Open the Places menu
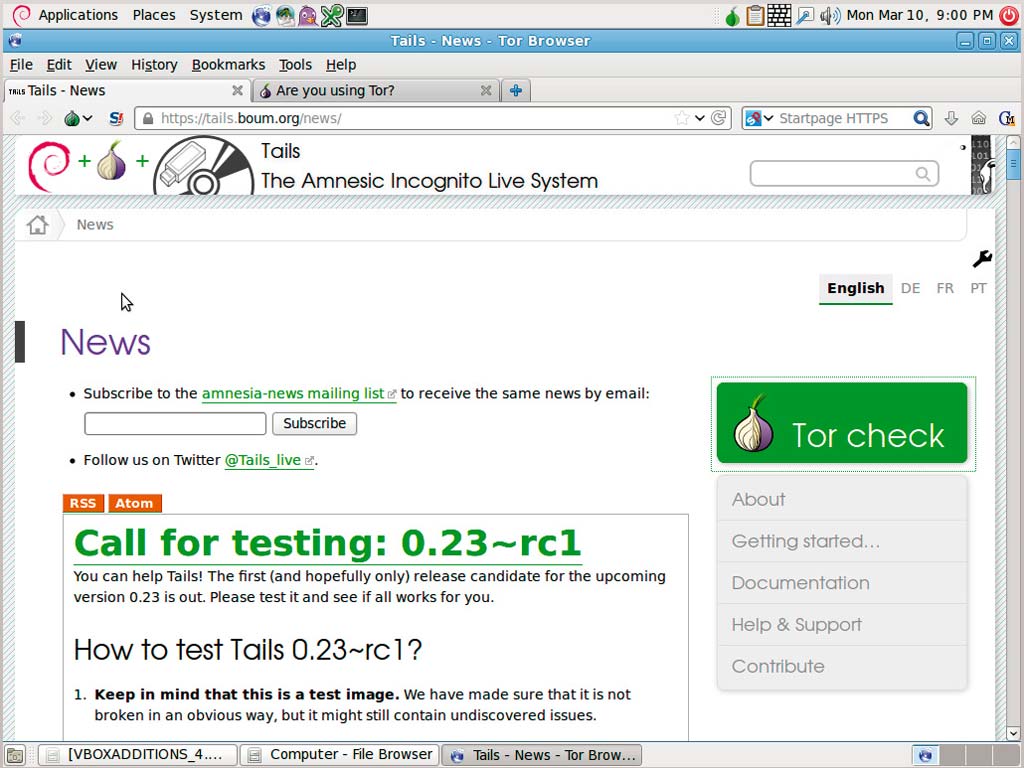The width and height of the screenshot is (1024, 768). [154, 15]
